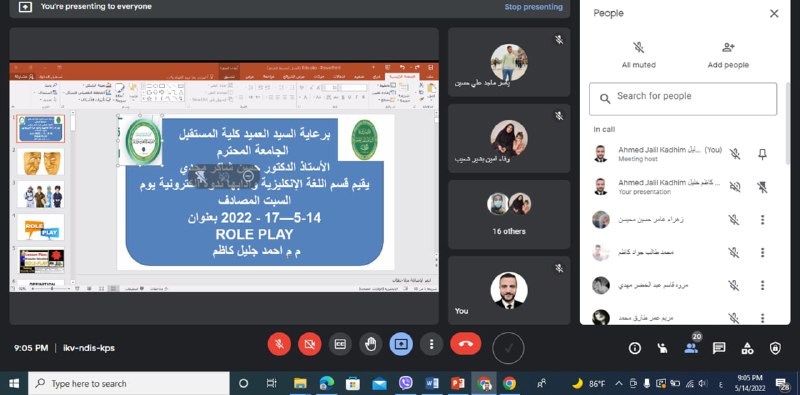This screenshot has height=395, width=800.
Task: Unpin Your presentation in People list
Action: click(762, 187)
